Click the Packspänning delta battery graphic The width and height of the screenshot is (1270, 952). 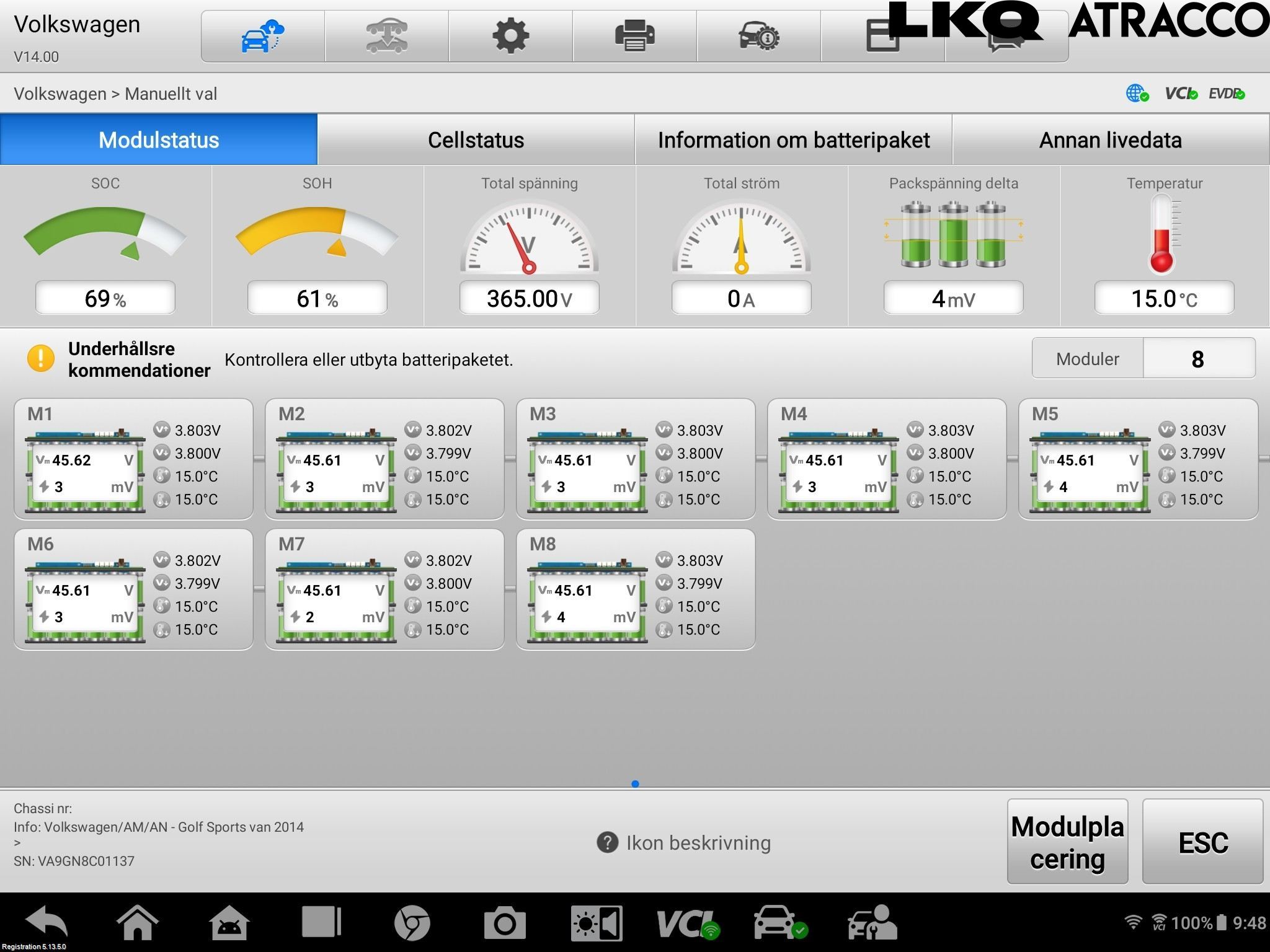pyautogui.click(x=953, y=234)
